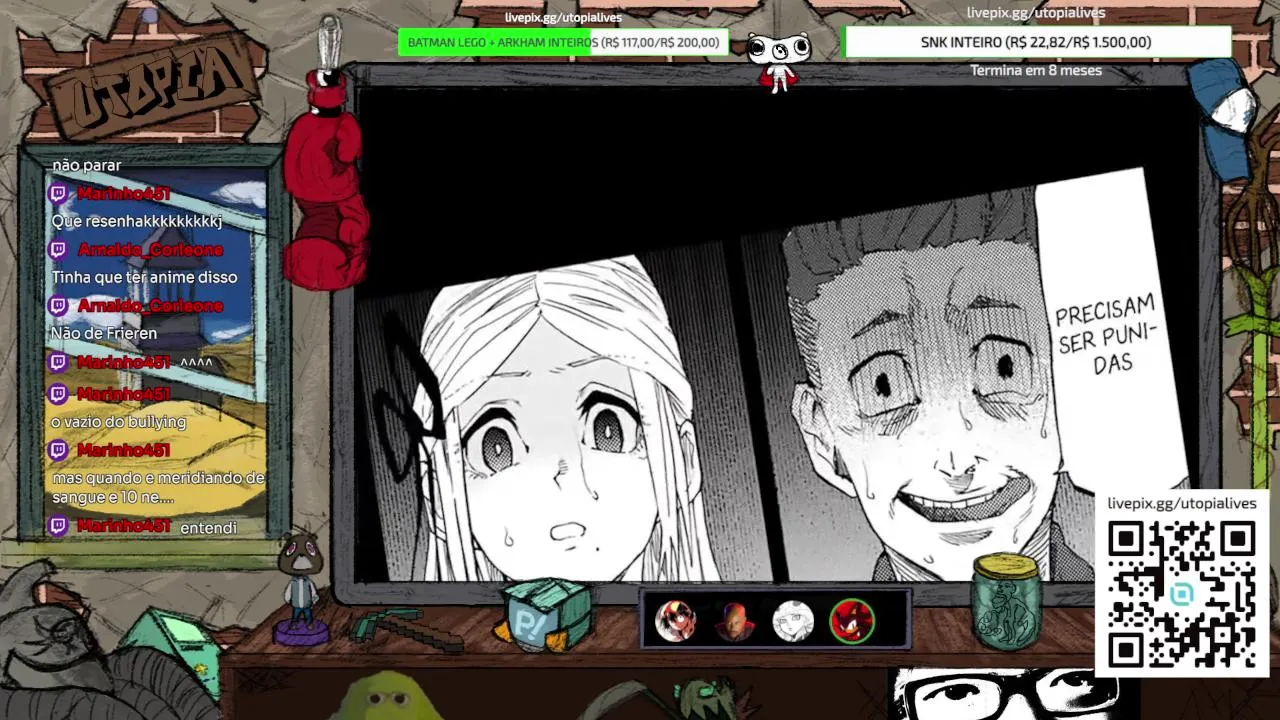Click Twitch badge above 'Que resenhakkkkkkkkj'

59,194
